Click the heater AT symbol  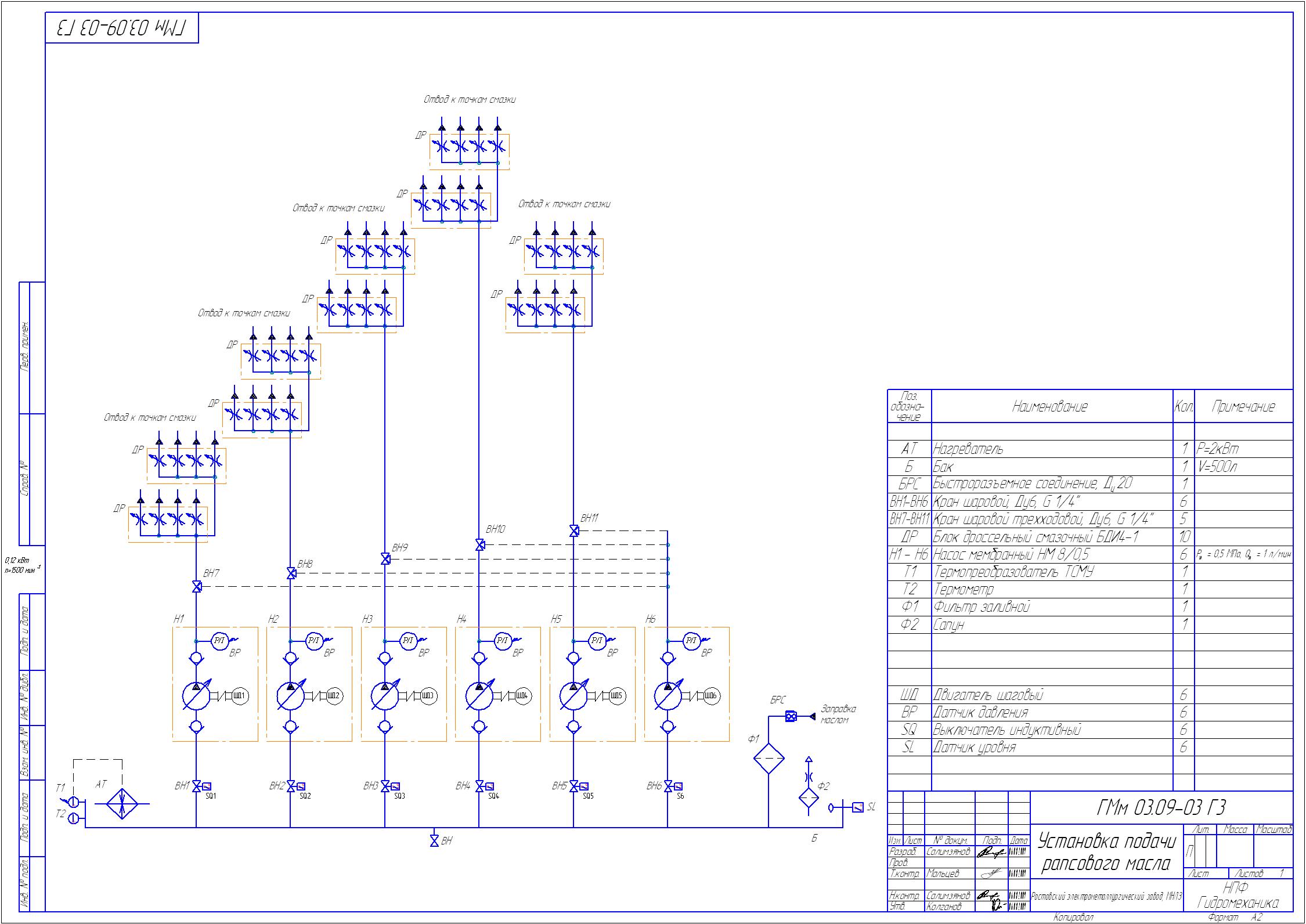pos(122,803)
